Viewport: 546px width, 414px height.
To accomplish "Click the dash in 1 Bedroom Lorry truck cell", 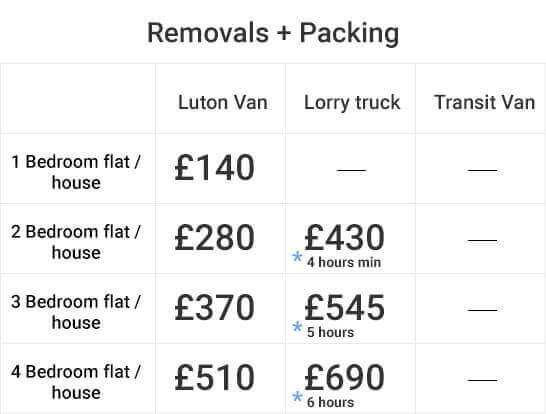I will (351, 170).
